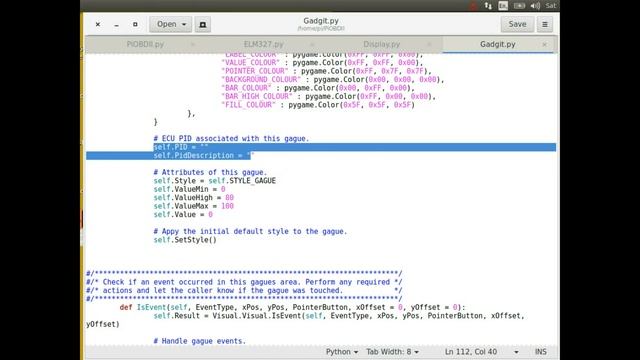Open the gedit hamburger menu
Viewport: 640px width, 360px height.
[544, 24]
